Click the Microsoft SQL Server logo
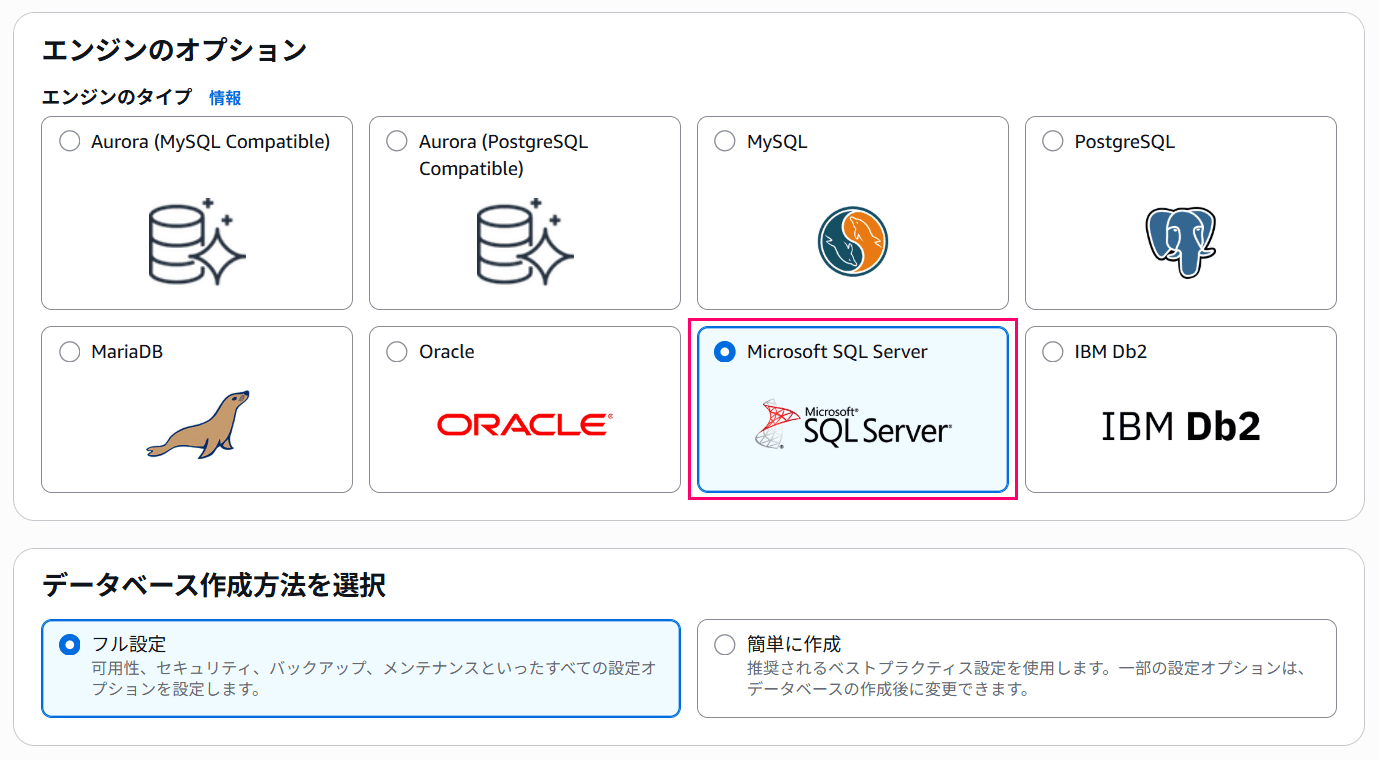 (853, 425)
